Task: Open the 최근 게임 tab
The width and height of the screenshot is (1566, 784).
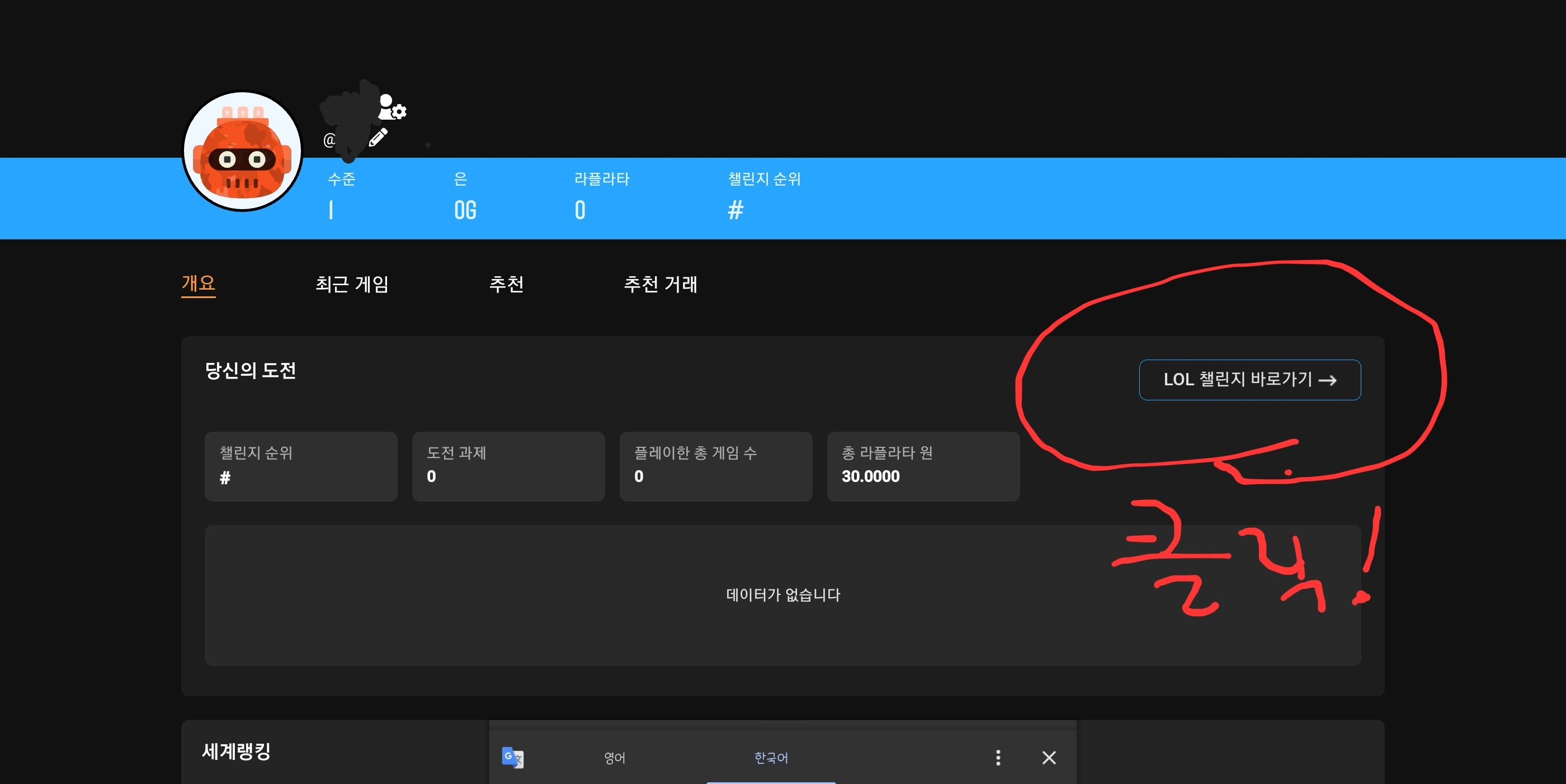Action: click(x=352, y=284)
